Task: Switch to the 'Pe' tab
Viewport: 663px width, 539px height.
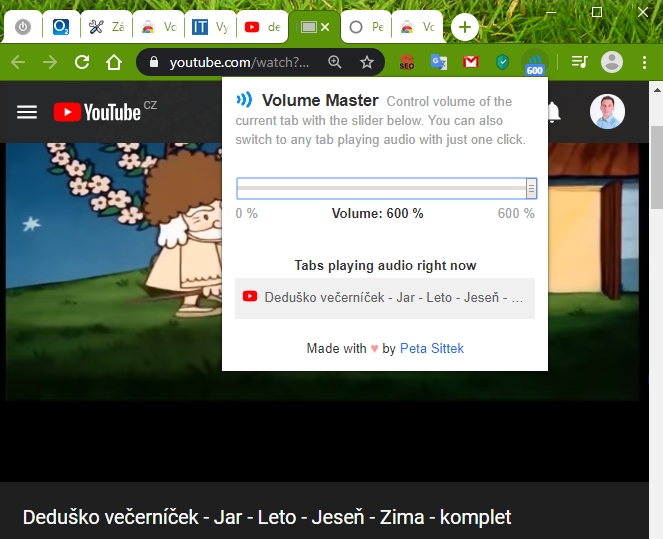Action: tap(366, 27)
